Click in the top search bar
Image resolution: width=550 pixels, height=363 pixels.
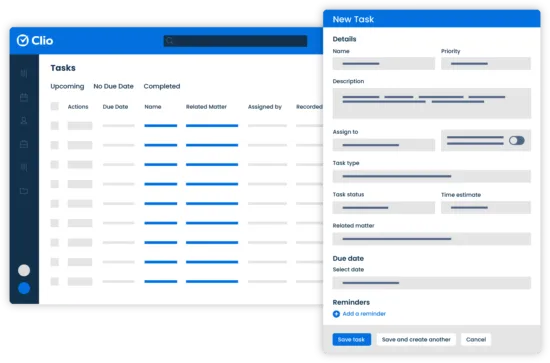coord(235,41)
